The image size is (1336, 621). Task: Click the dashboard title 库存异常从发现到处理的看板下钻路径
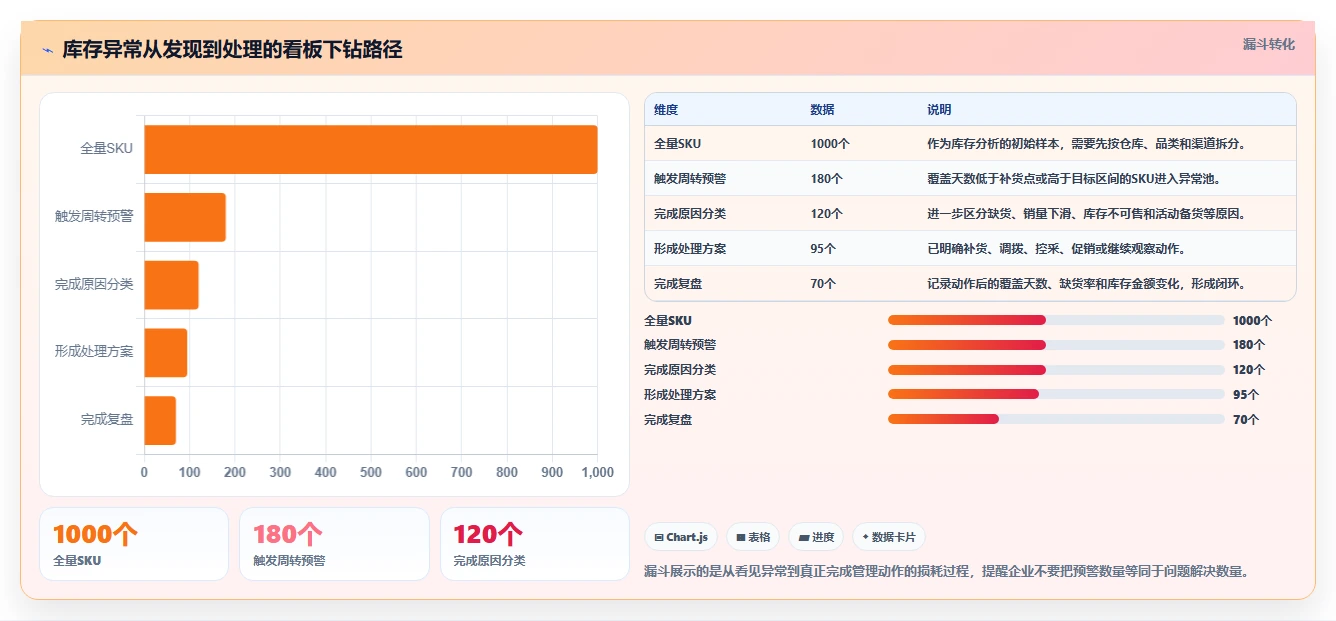232,50
